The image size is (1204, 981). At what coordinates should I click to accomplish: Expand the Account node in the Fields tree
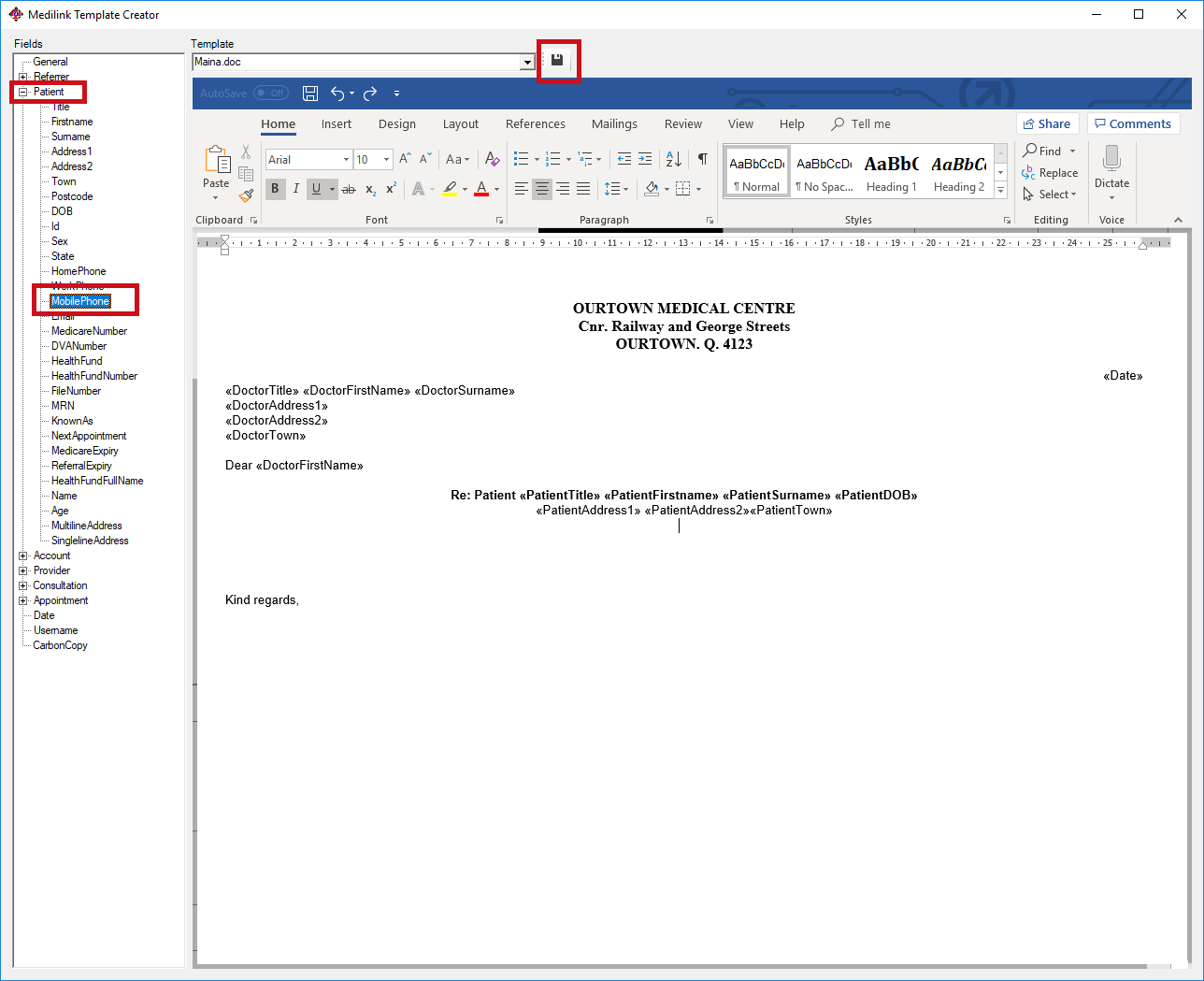tap(22, 555)
